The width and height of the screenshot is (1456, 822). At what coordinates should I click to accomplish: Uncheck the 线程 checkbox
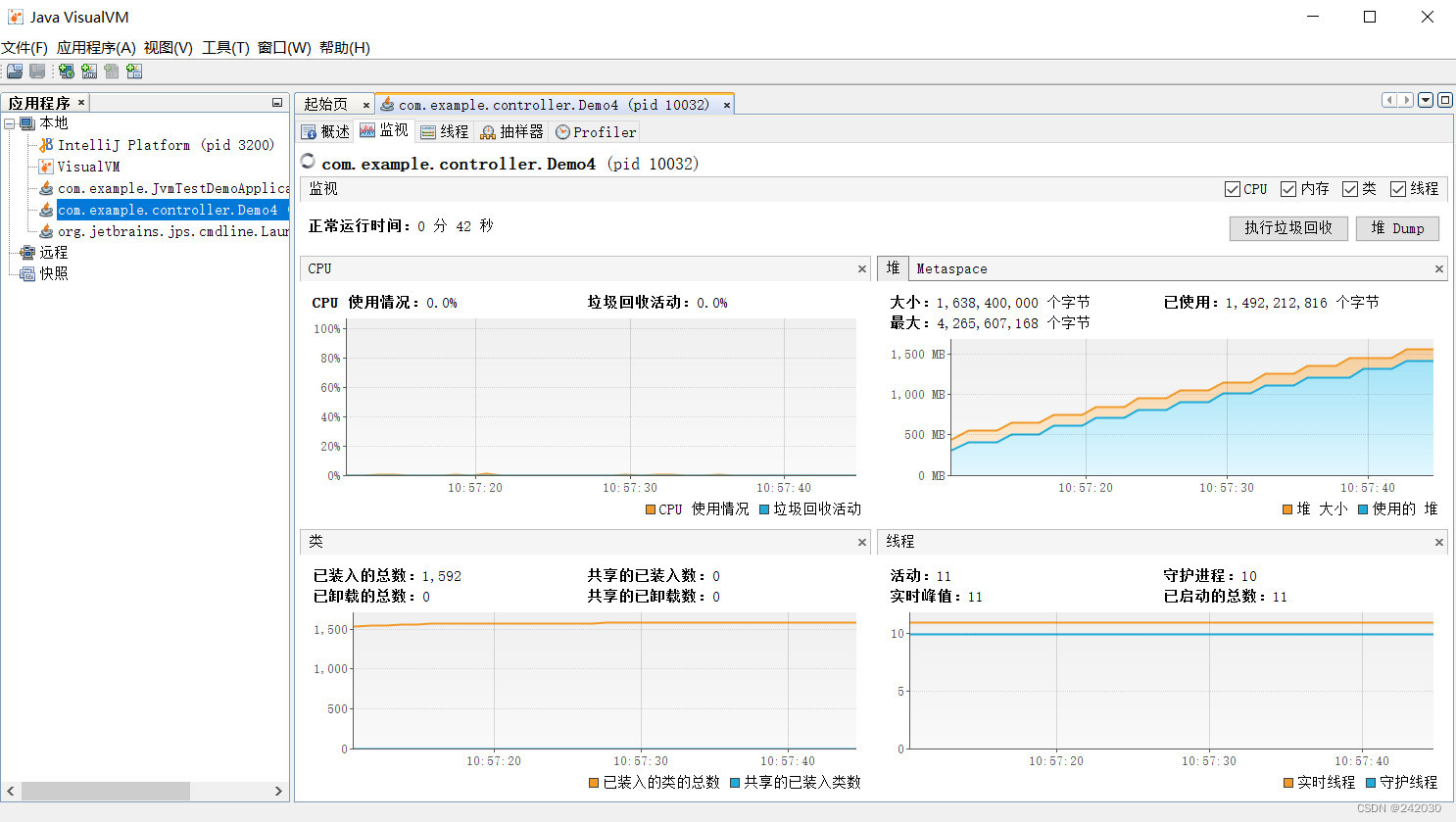1398,189
